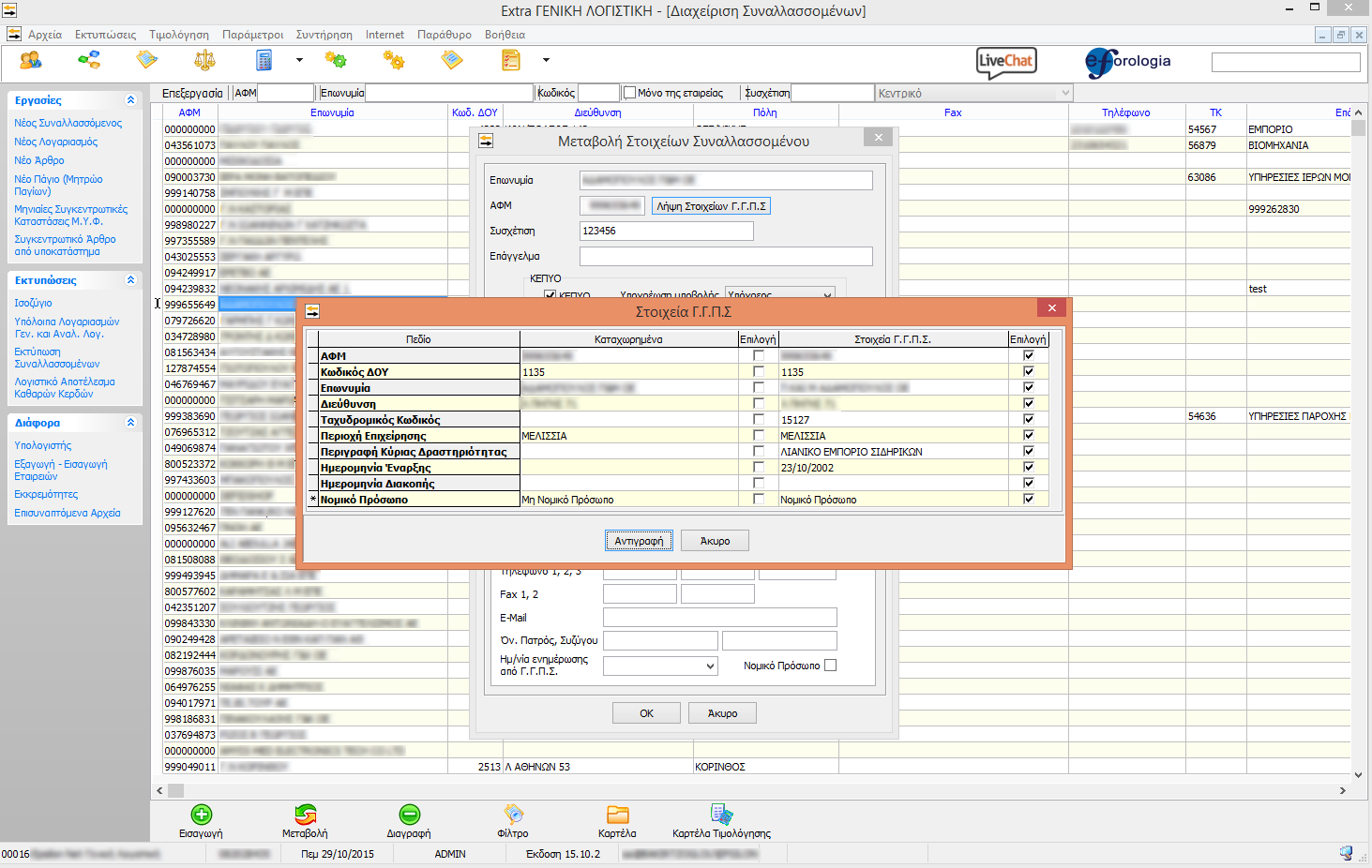The image size is (1372, 868).
Task: Open the Τιμολόγηση menu
Action: [x=179, y=35]
